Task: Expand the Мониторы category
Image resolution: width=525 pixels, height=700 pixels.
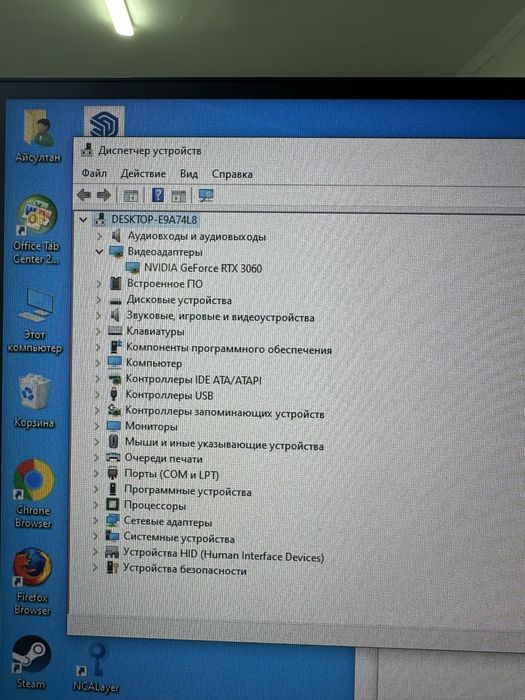Action: 96,426
